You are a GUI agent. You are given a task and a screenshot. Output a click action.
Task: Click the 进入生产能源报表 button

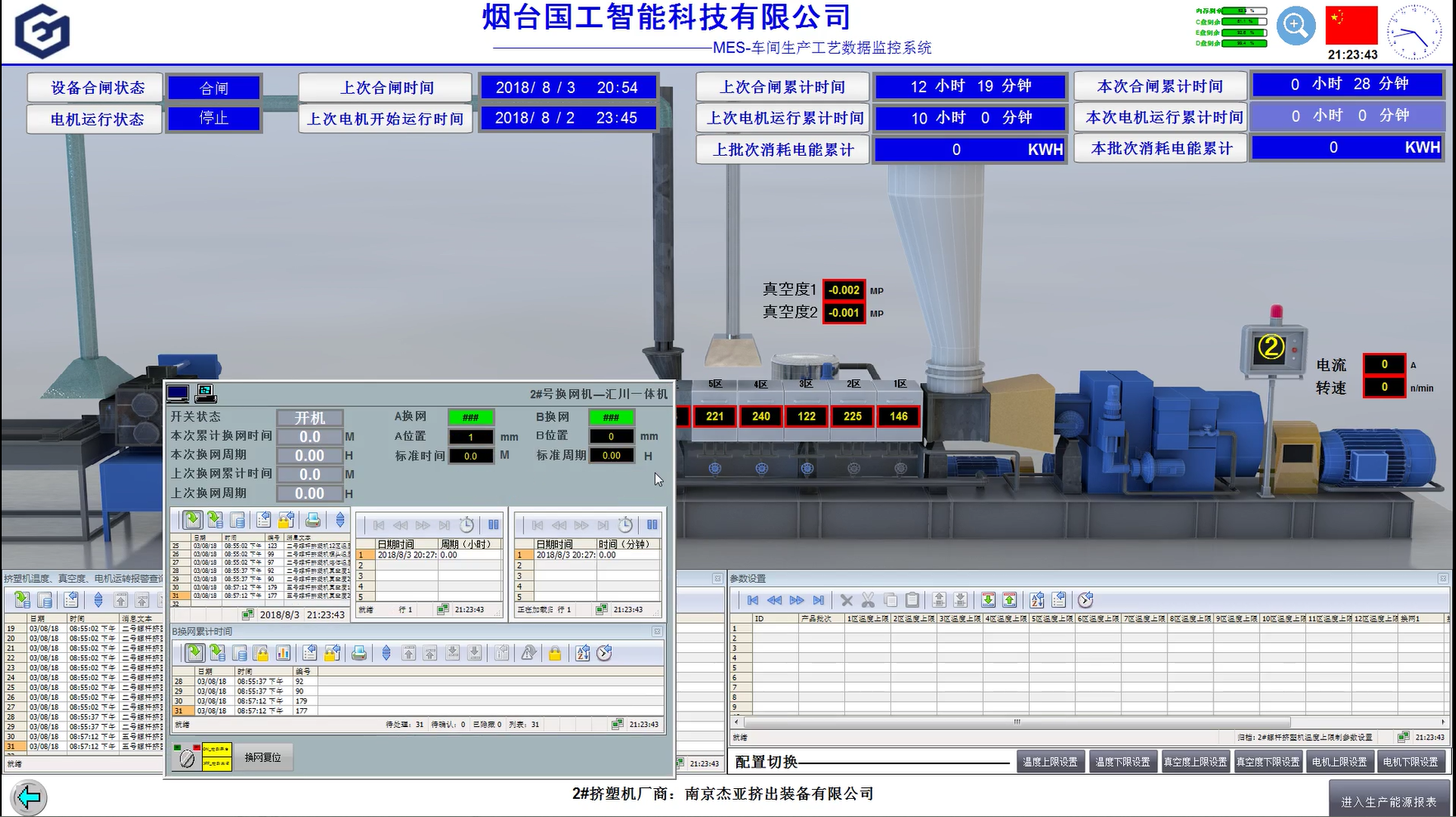coord(1388,801)
